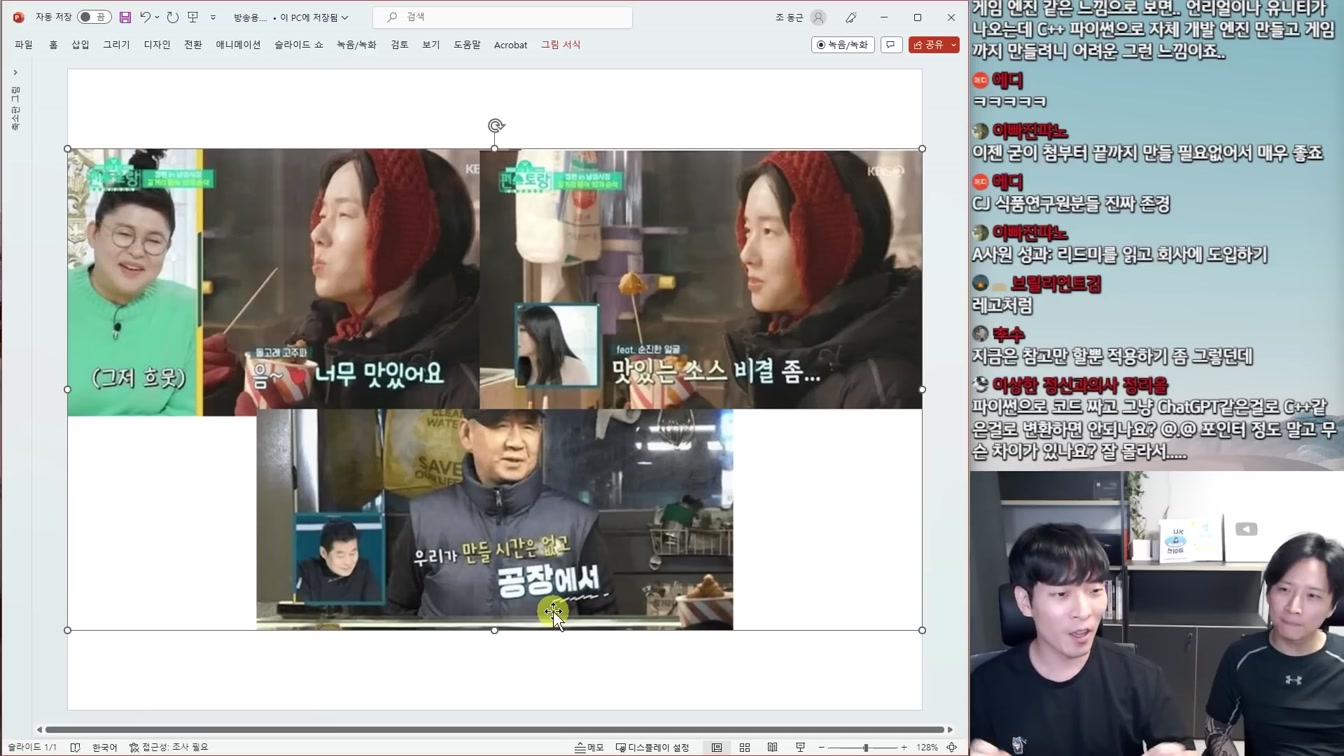Open the Acrobat tab

pos(510,45)
